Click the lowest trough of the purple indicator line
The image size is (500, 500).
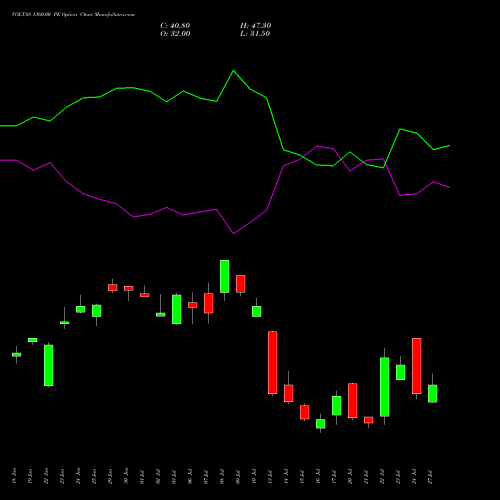233,234
